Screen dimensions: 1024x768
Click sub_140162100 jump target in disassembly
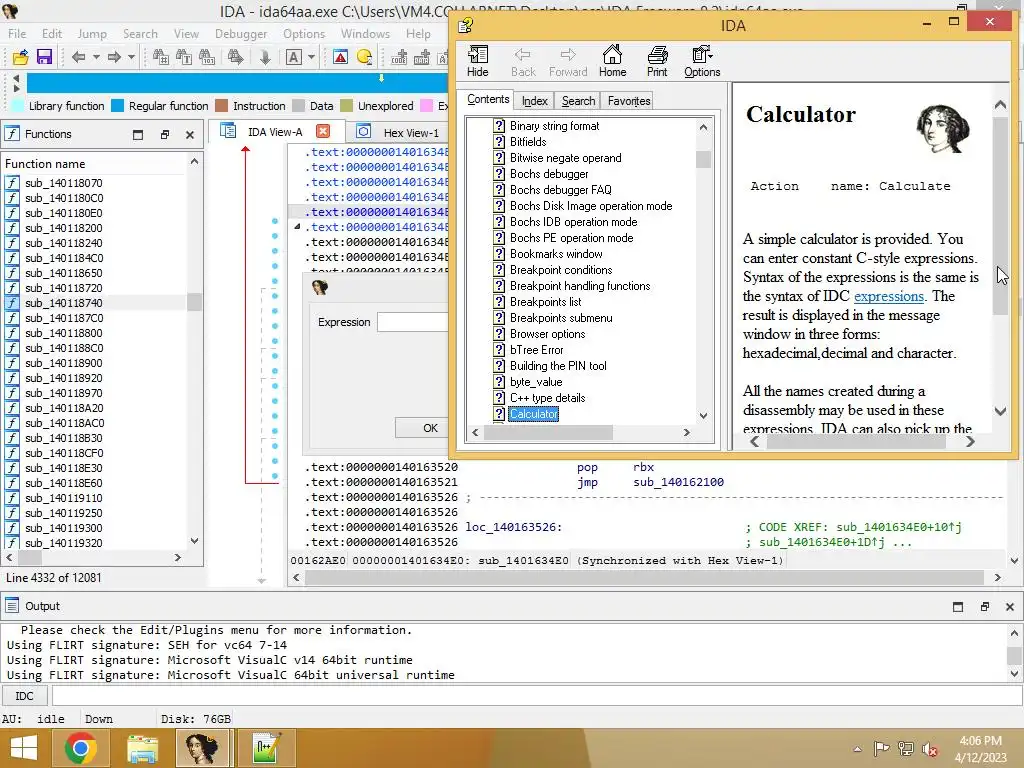click(x=678, y=482)
